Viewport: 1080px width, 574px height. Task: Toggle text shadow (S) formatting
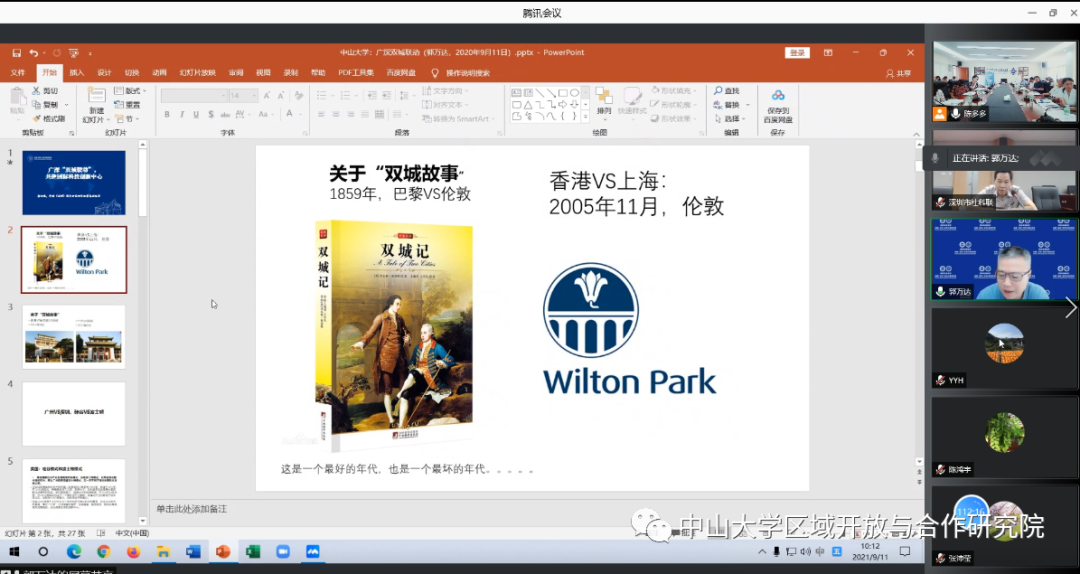point(211,114)
